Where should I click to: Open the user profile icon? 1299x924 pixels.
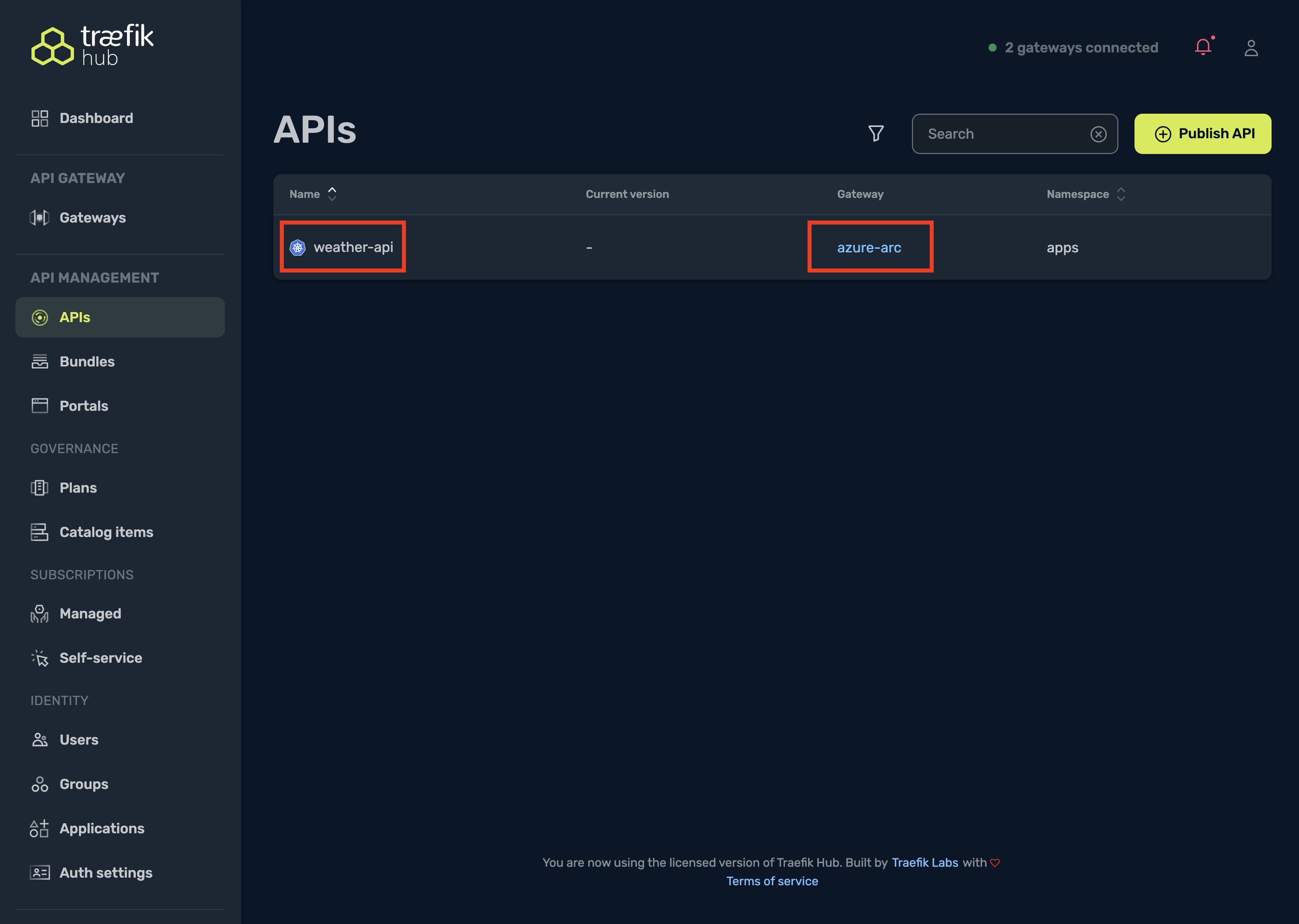pos(1251,48)
